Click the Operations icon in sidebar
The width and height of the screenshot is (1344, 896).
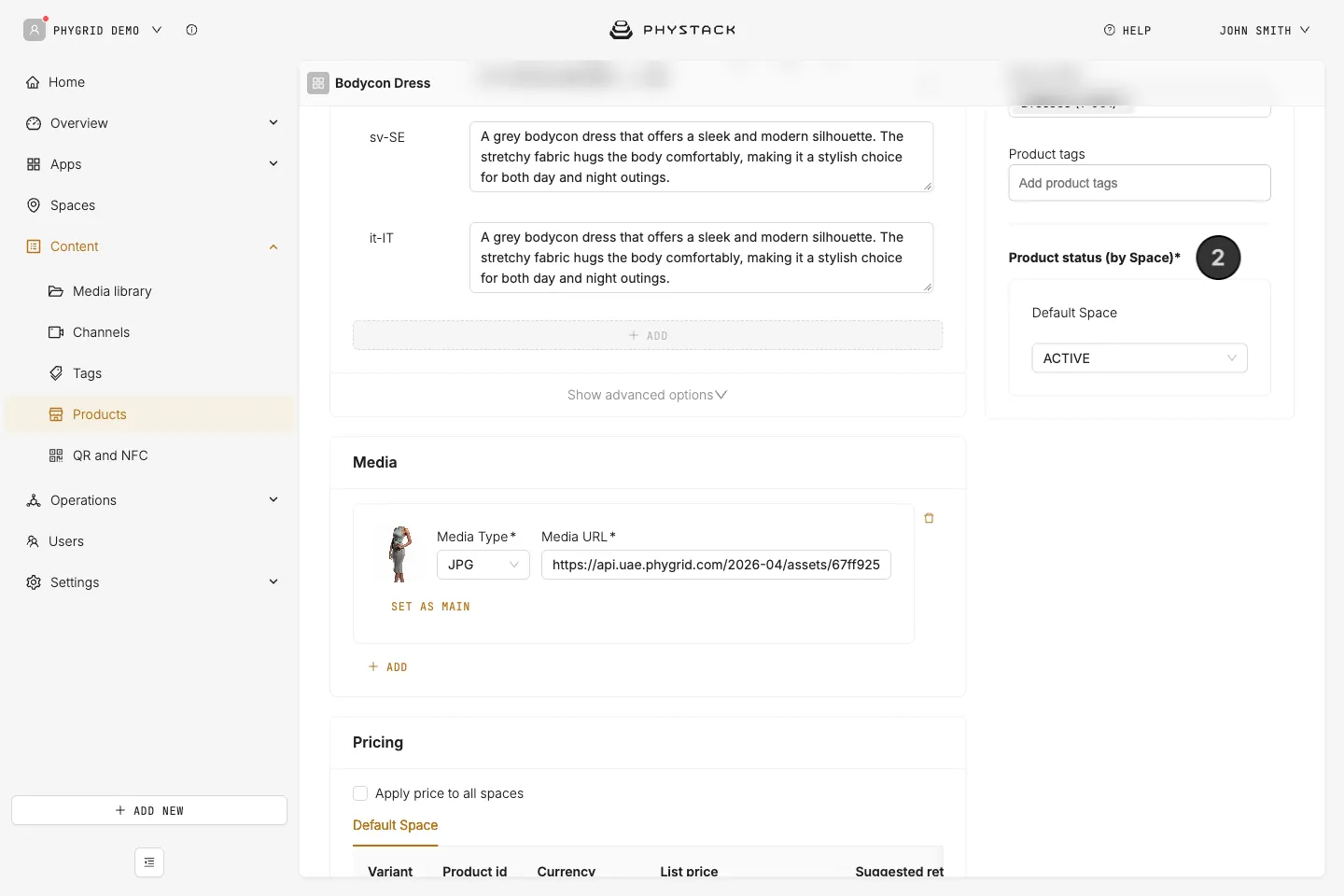tap(34, 500)
